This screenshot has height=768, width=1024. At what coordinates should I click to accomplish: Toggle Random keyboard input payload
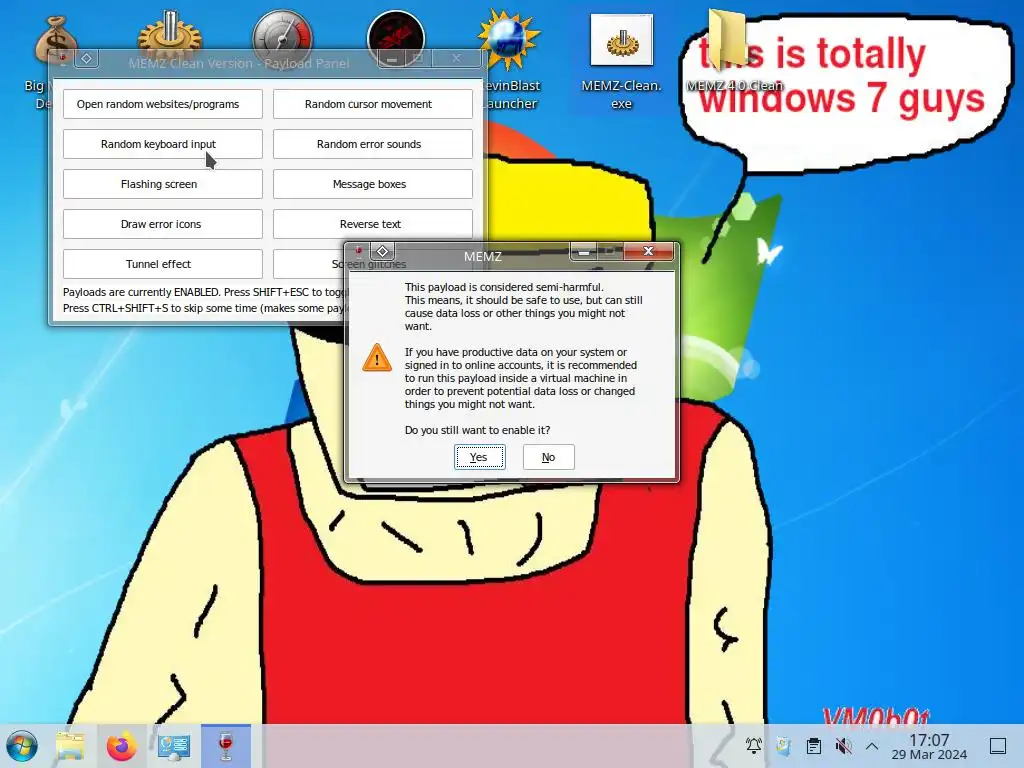163,144
